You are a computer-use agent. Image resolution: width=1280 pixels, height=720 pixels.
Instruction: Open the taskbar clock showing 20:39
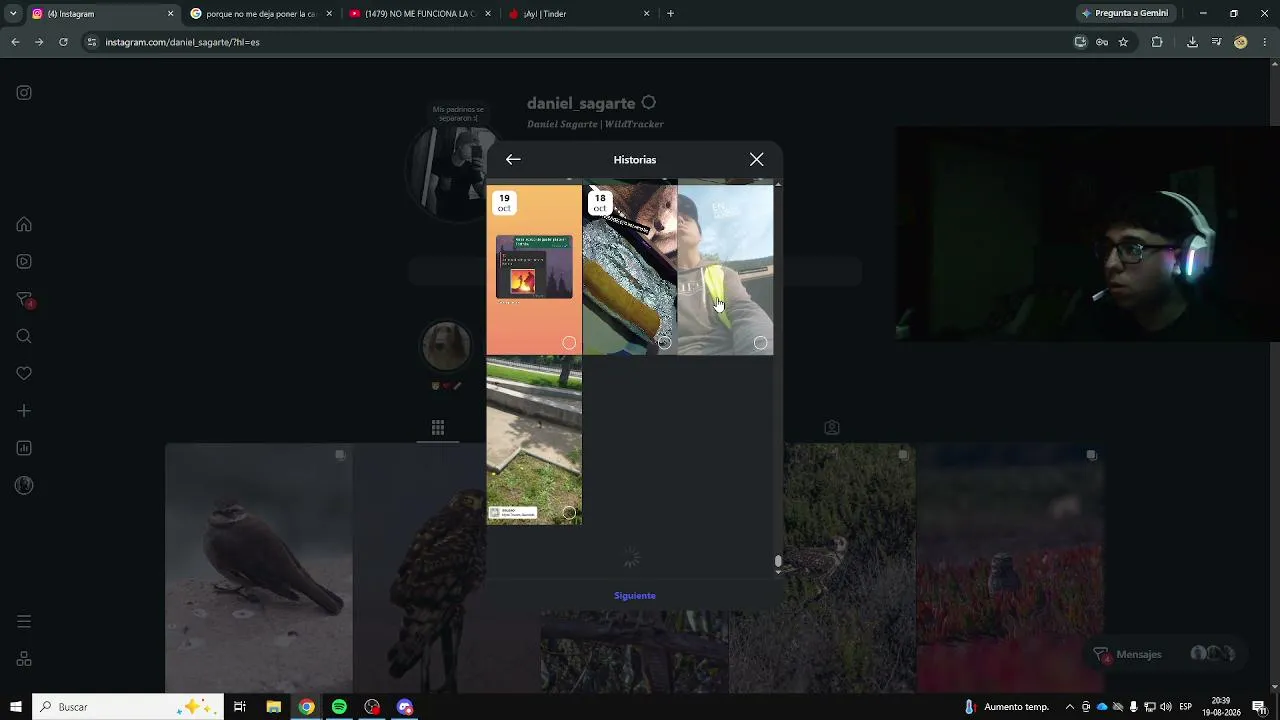coord(1221,707)
